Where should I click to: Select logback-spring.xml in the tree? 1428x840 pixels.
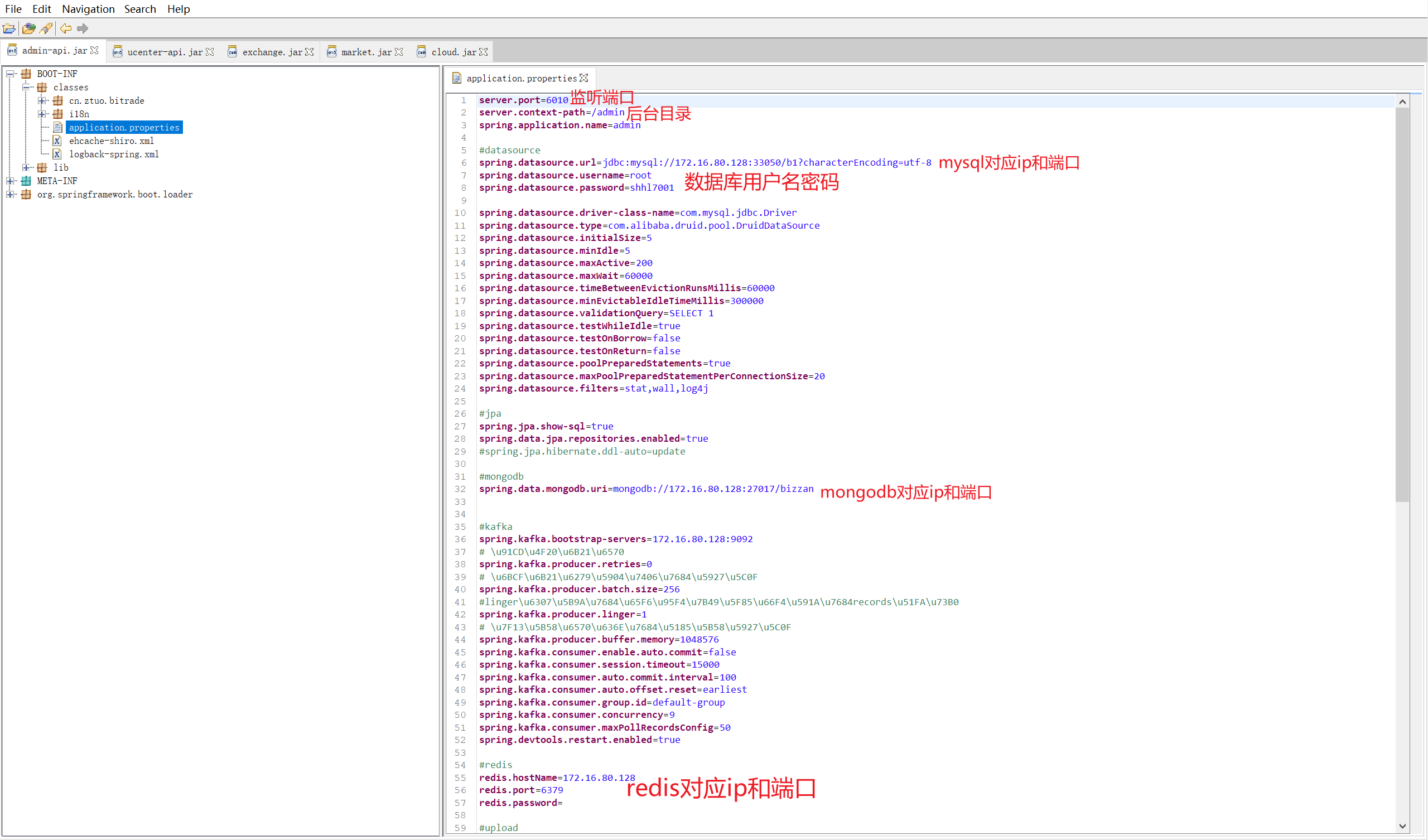pyautogui.click(x=114, y=154)
